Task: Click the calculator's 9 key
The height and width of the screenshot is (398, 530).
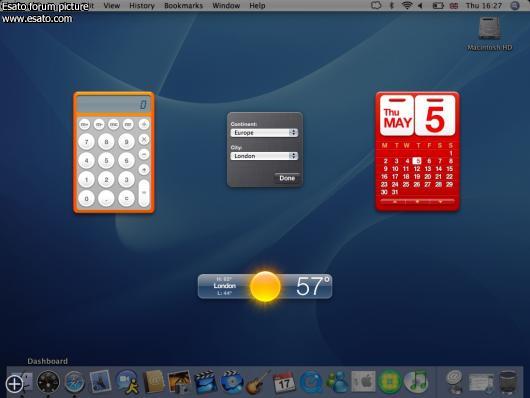Action: (x=126, y=142)
